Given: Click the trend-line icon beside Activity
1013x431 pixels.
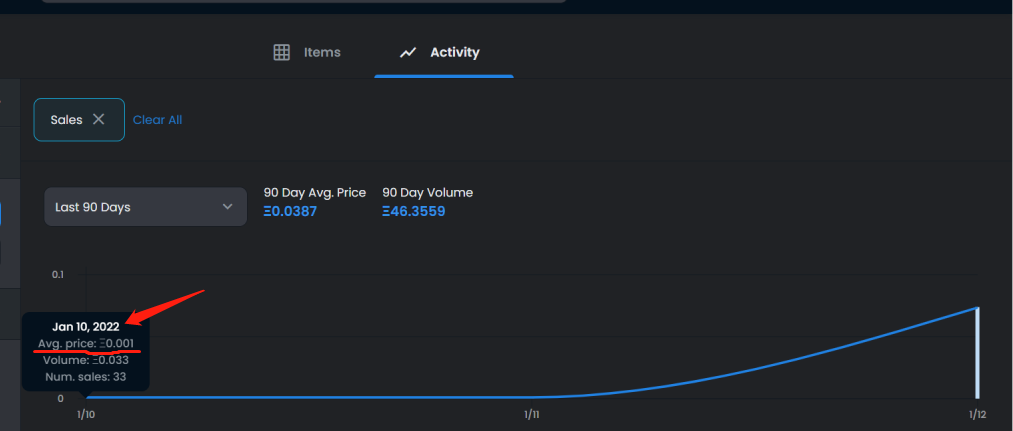Looking at the screenshot, I should [408, 52].
